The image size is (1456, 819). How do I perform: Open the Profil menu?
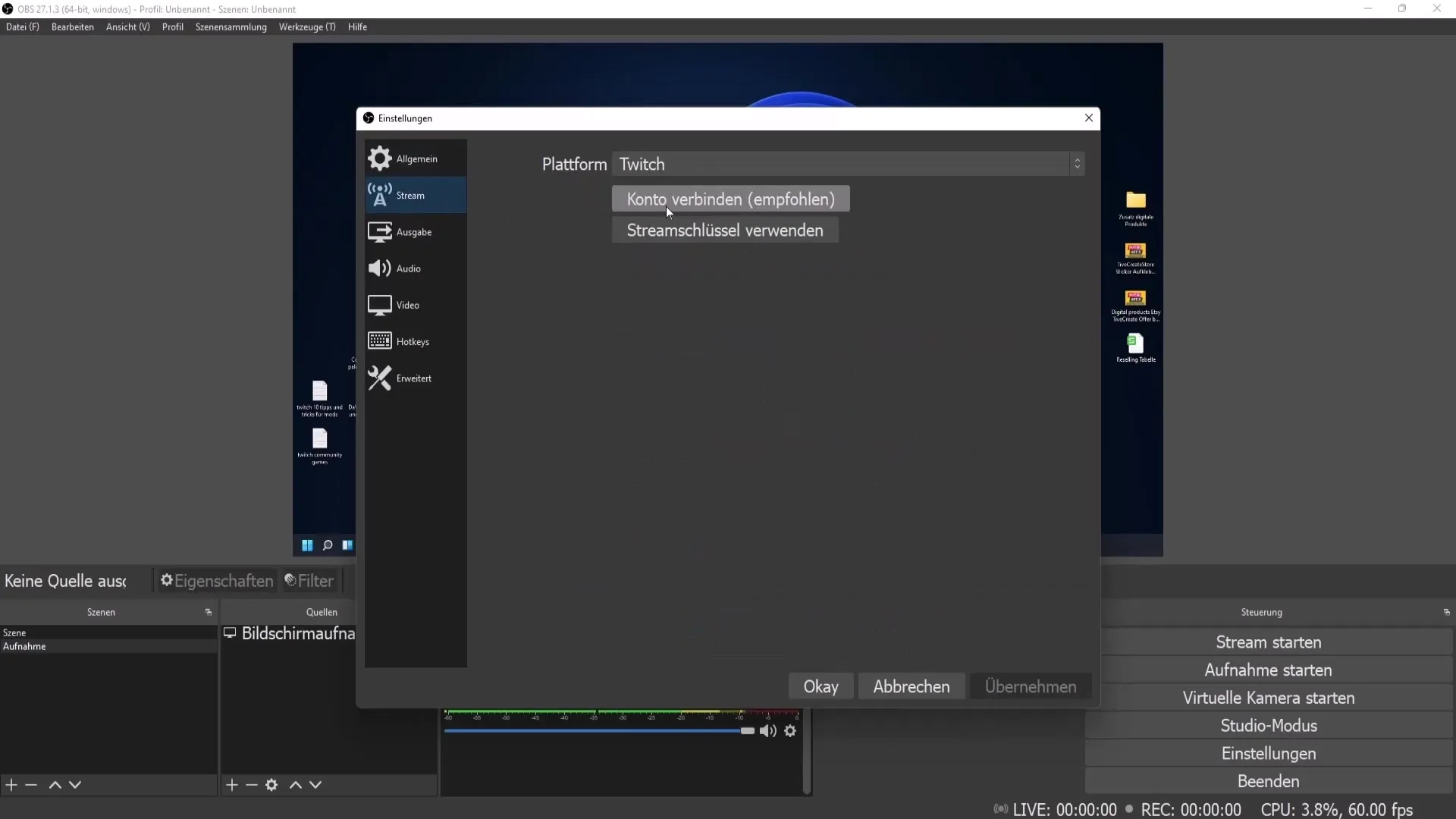(x=173, y=27)
